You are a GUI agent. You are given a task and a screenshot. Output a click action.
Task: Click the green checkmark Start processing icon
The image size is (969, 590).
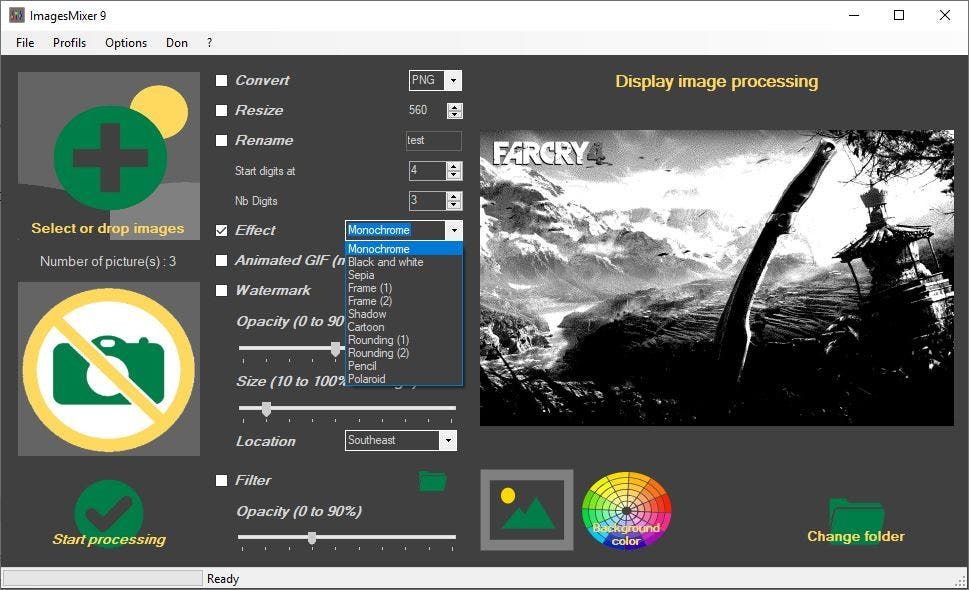coord(109,513)
